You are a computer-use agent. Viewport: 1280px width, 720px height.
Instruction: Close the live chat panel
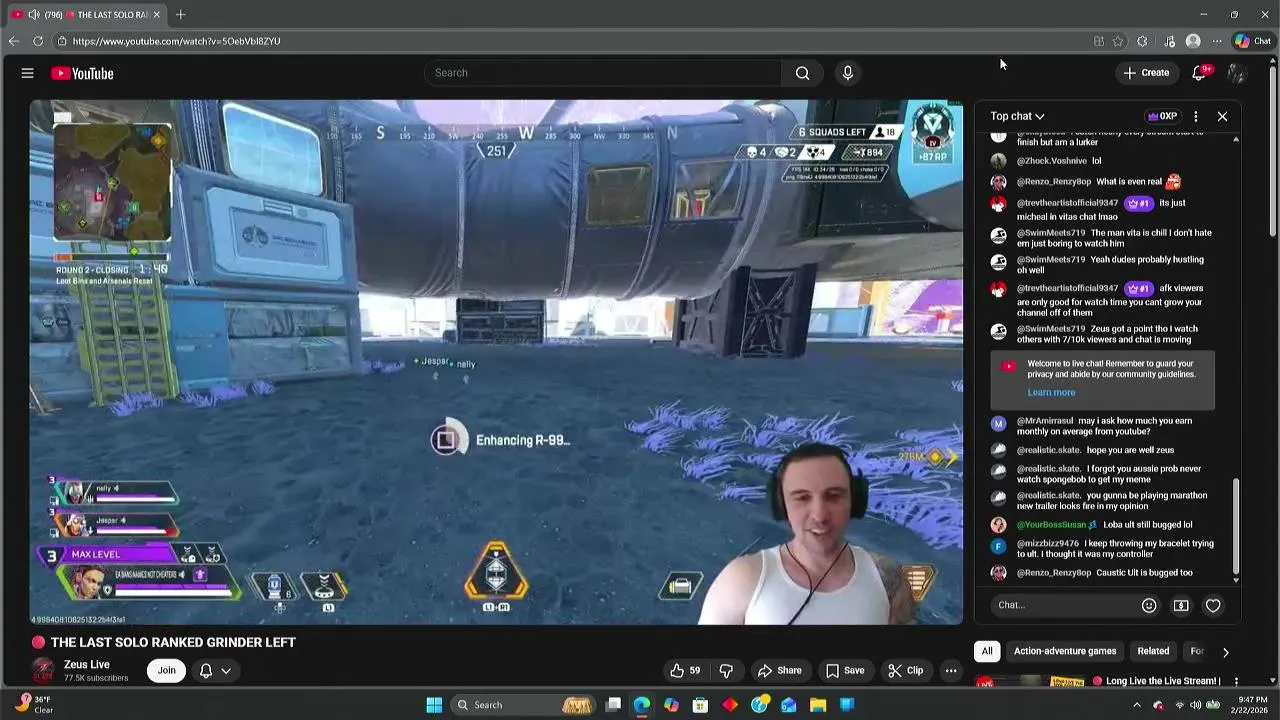1222,116
